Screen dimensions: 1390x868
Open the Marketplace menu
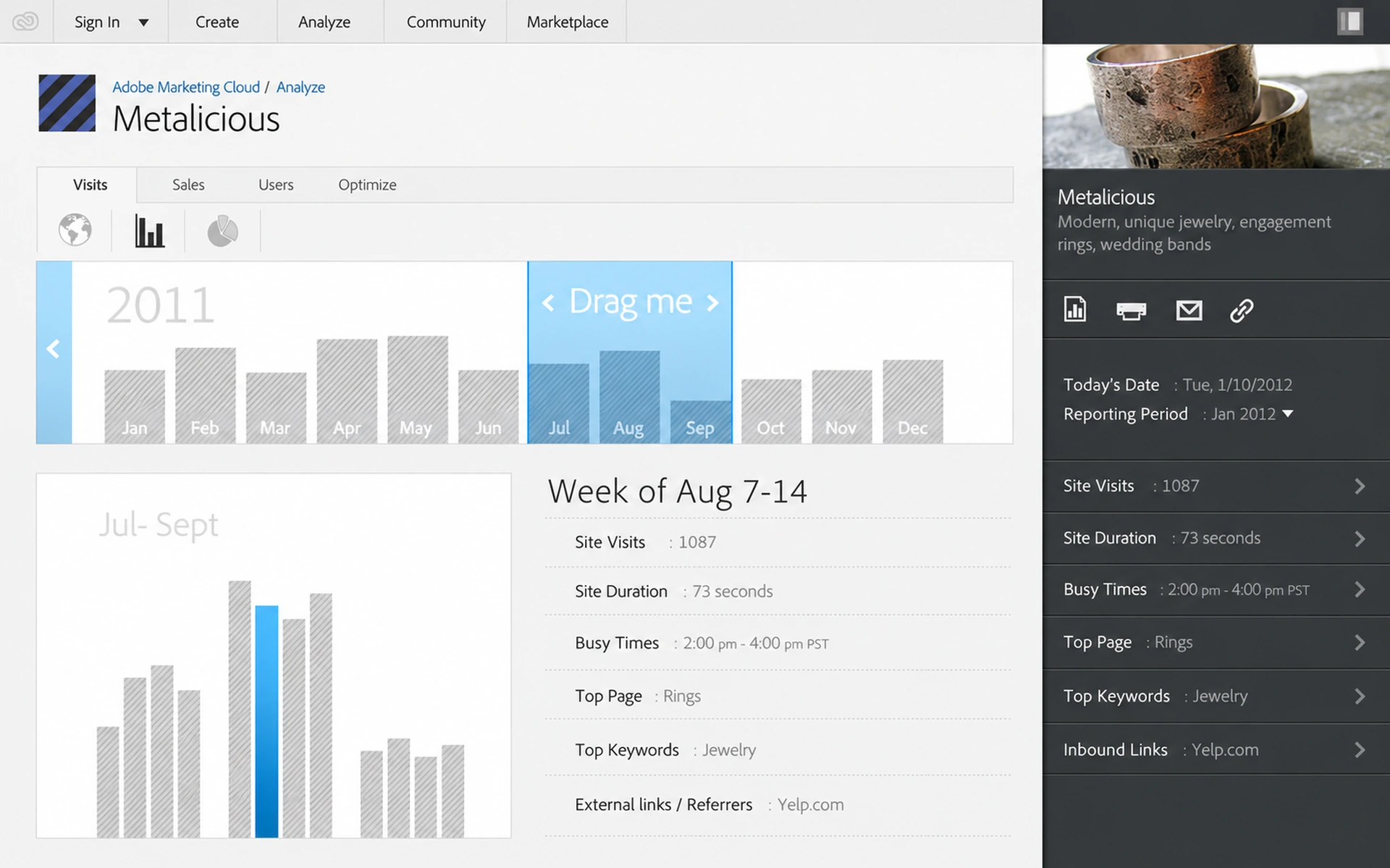568,22
